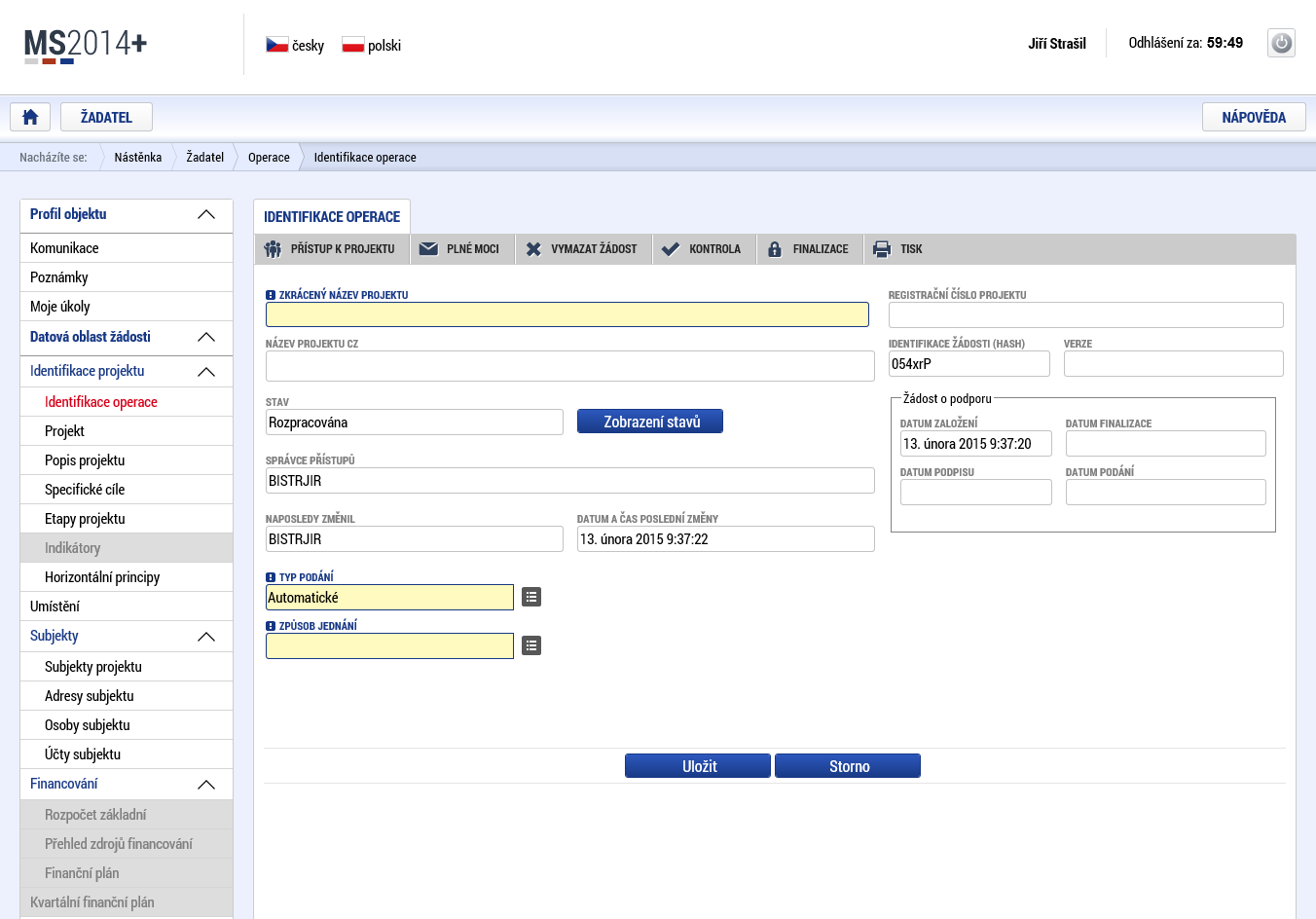The image size is (1316, 919).
Task: Open list picker for Způsob jednání
Action: pos(531,645)
